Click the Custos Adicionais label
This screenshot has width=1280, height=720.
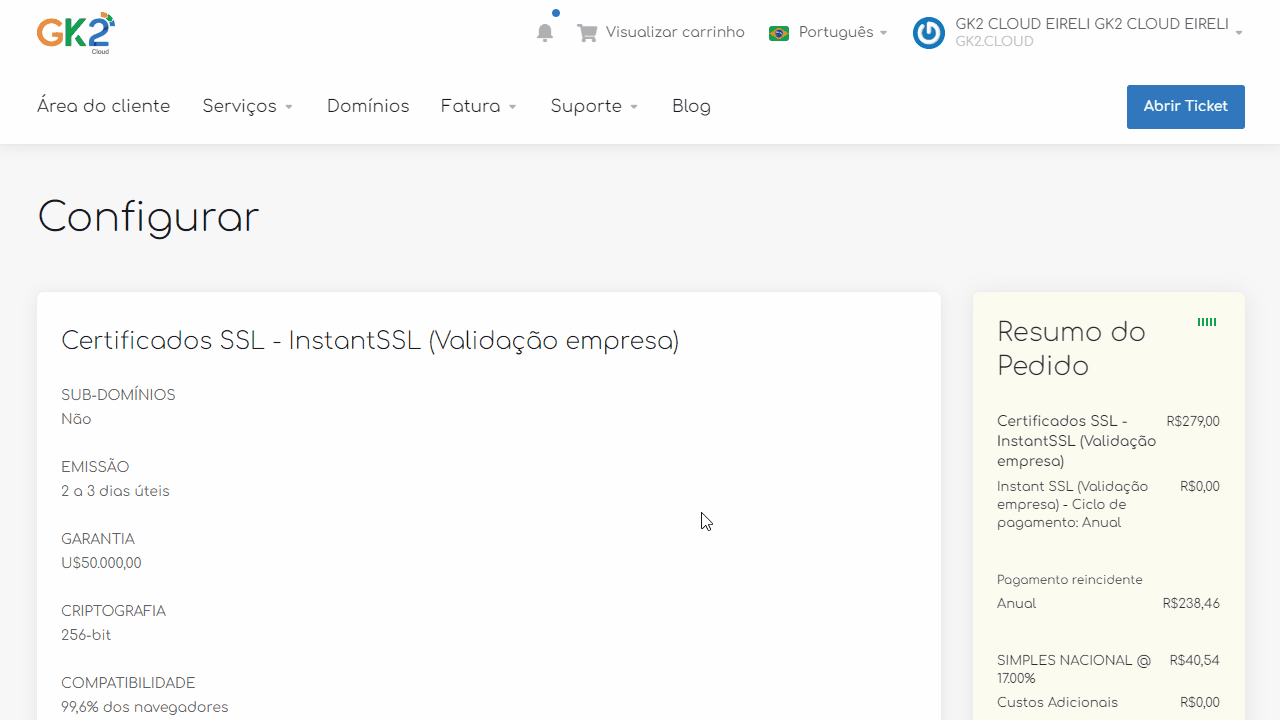point(1057,702)
